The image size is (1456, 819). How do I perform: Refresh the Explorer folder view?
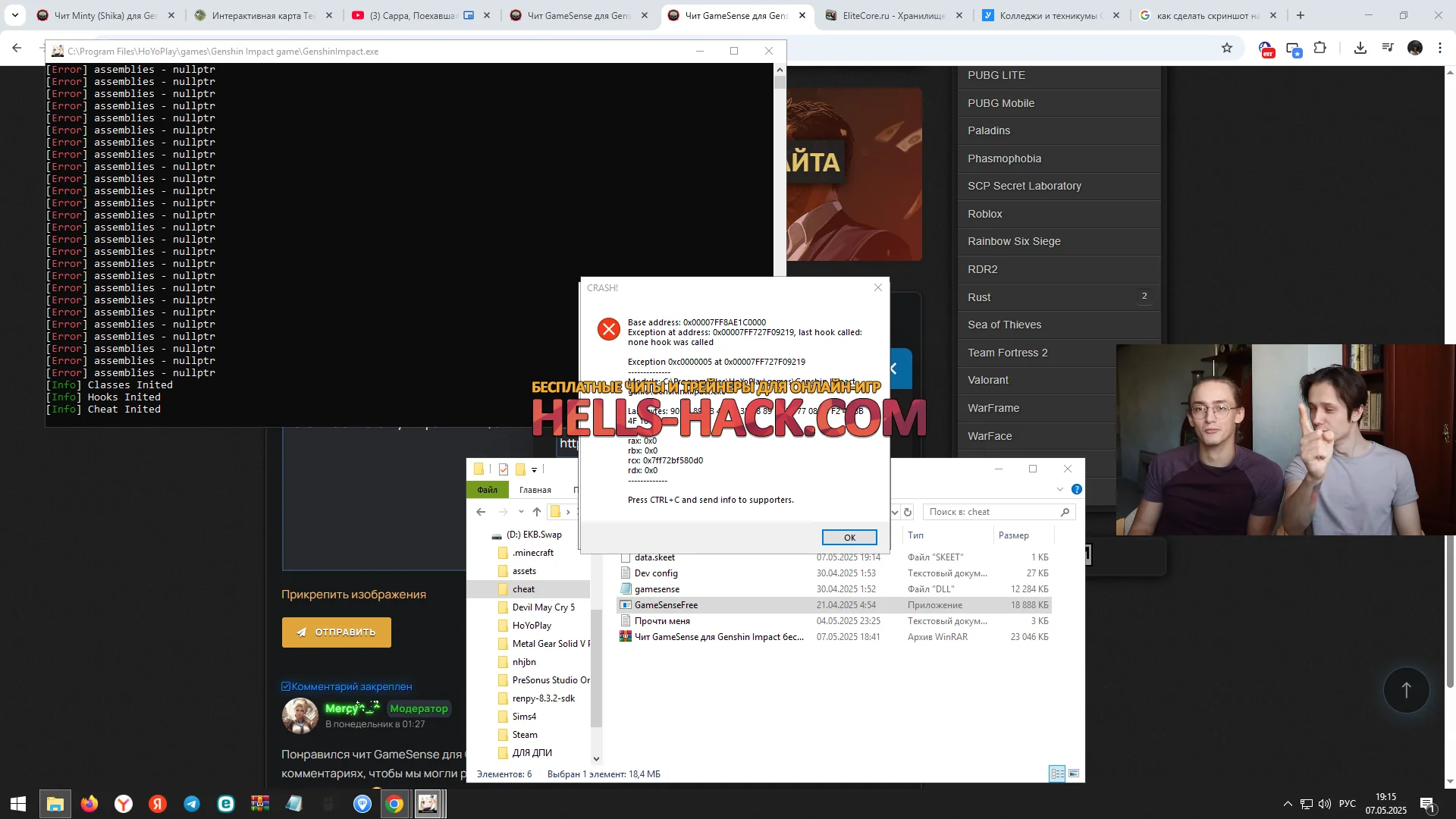[x=908, y=512]
